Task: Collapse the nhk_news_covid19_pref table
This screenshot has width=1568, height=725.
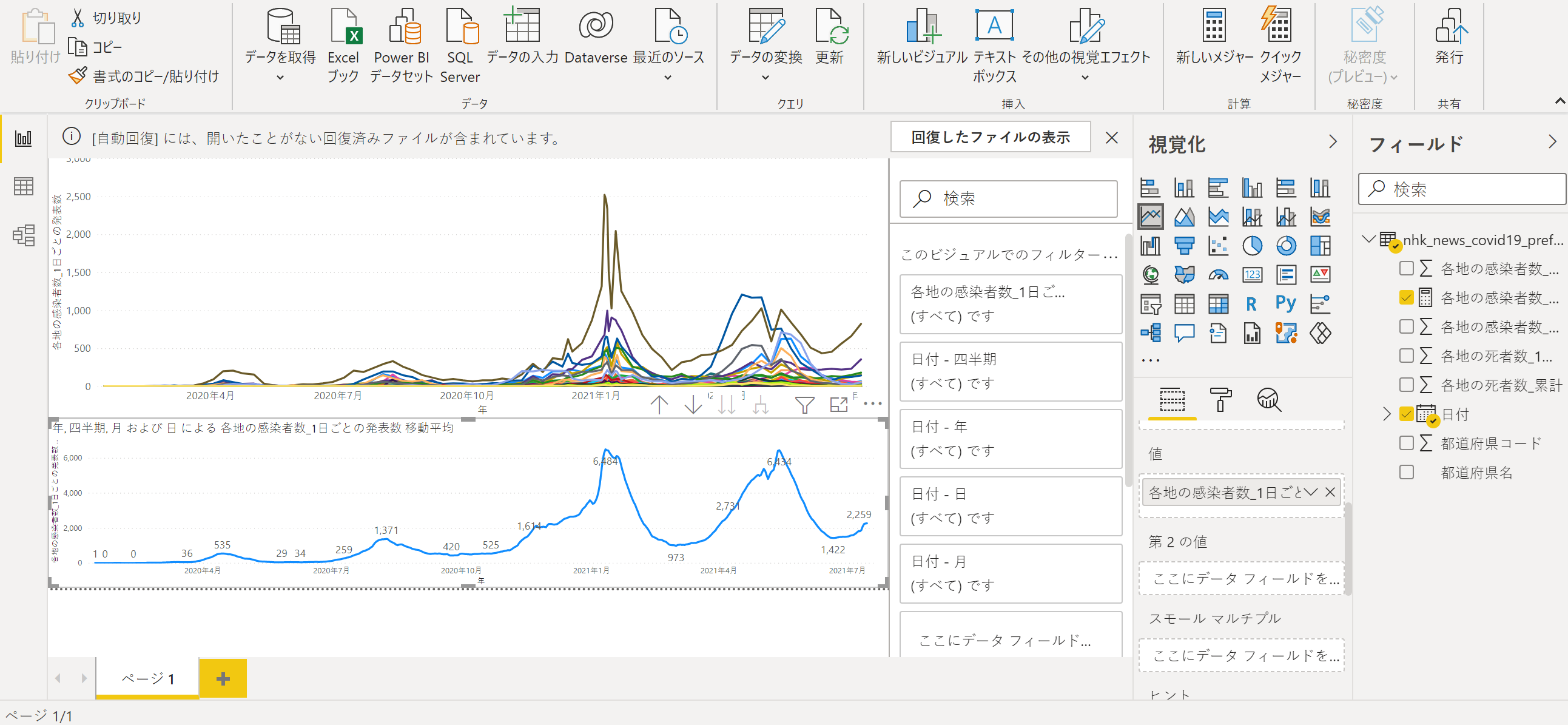Action: point(1368,239)
